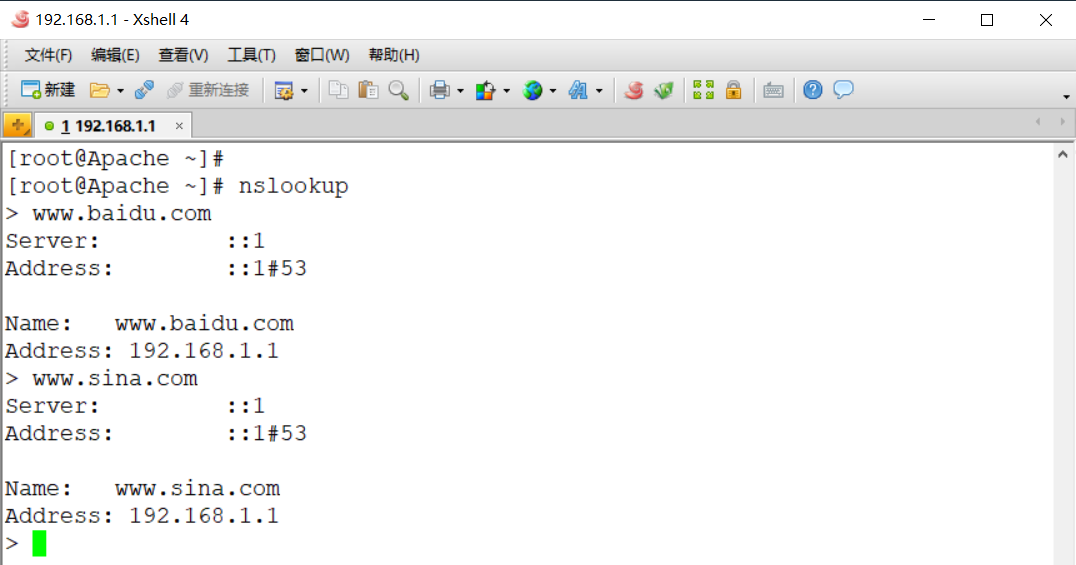Open the Help question mark icon

(812, 90)
